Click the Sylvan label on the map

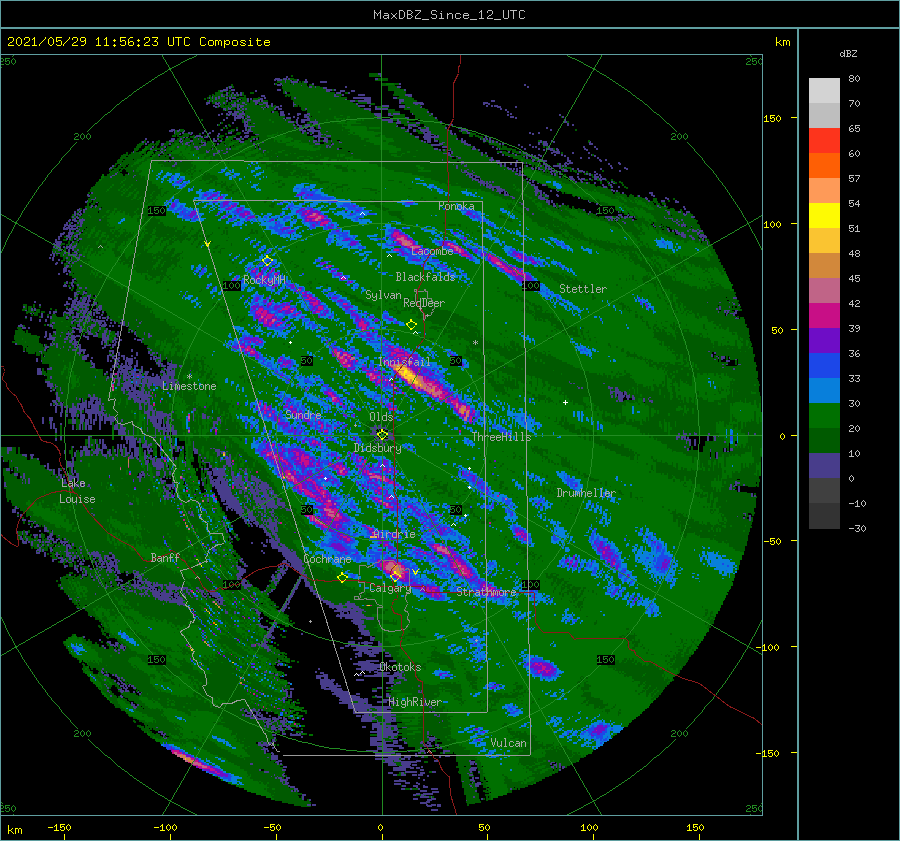click(383, 295)
